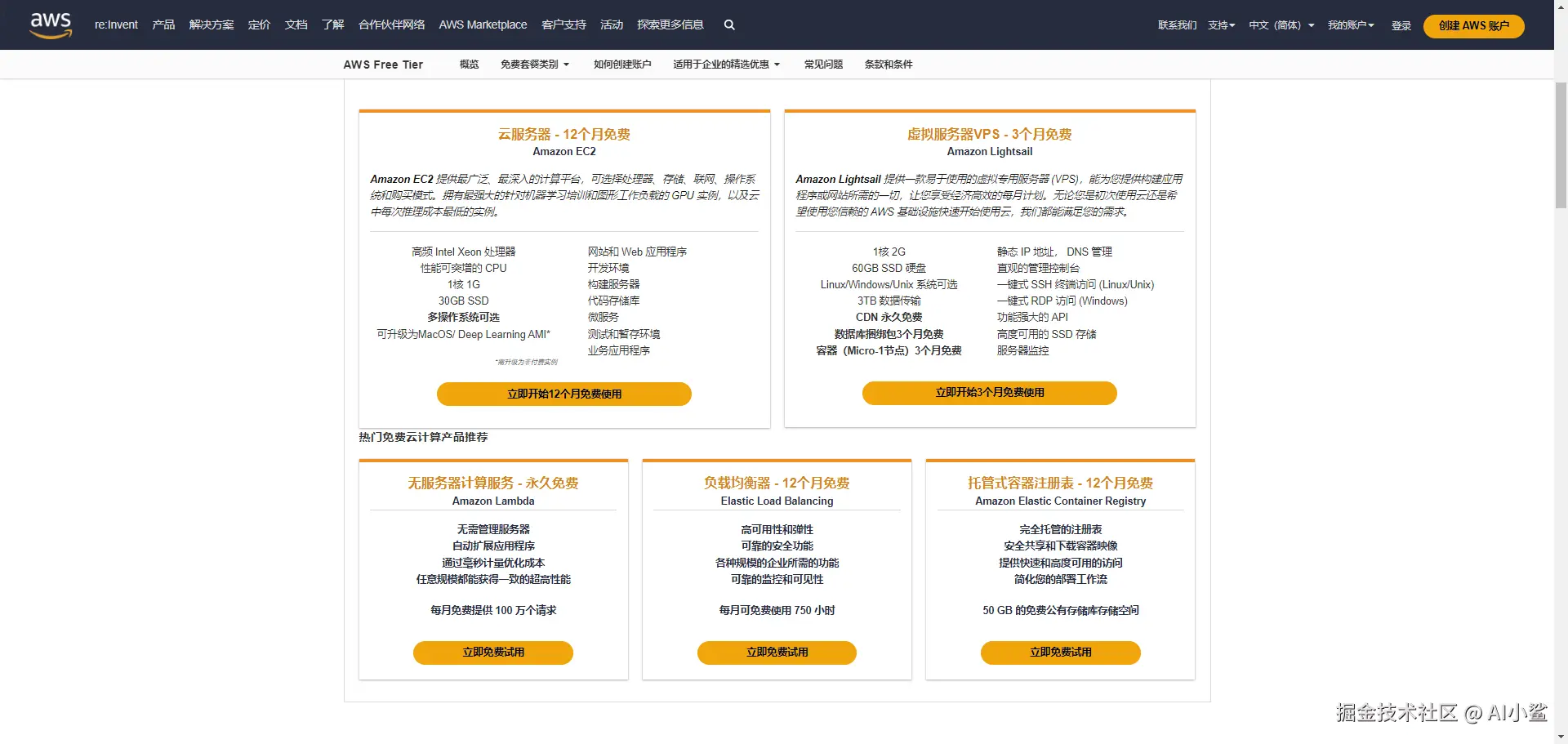The image size is (1568, 744).
Task: Open the 文档 navigation item
Action: [296, 25]
